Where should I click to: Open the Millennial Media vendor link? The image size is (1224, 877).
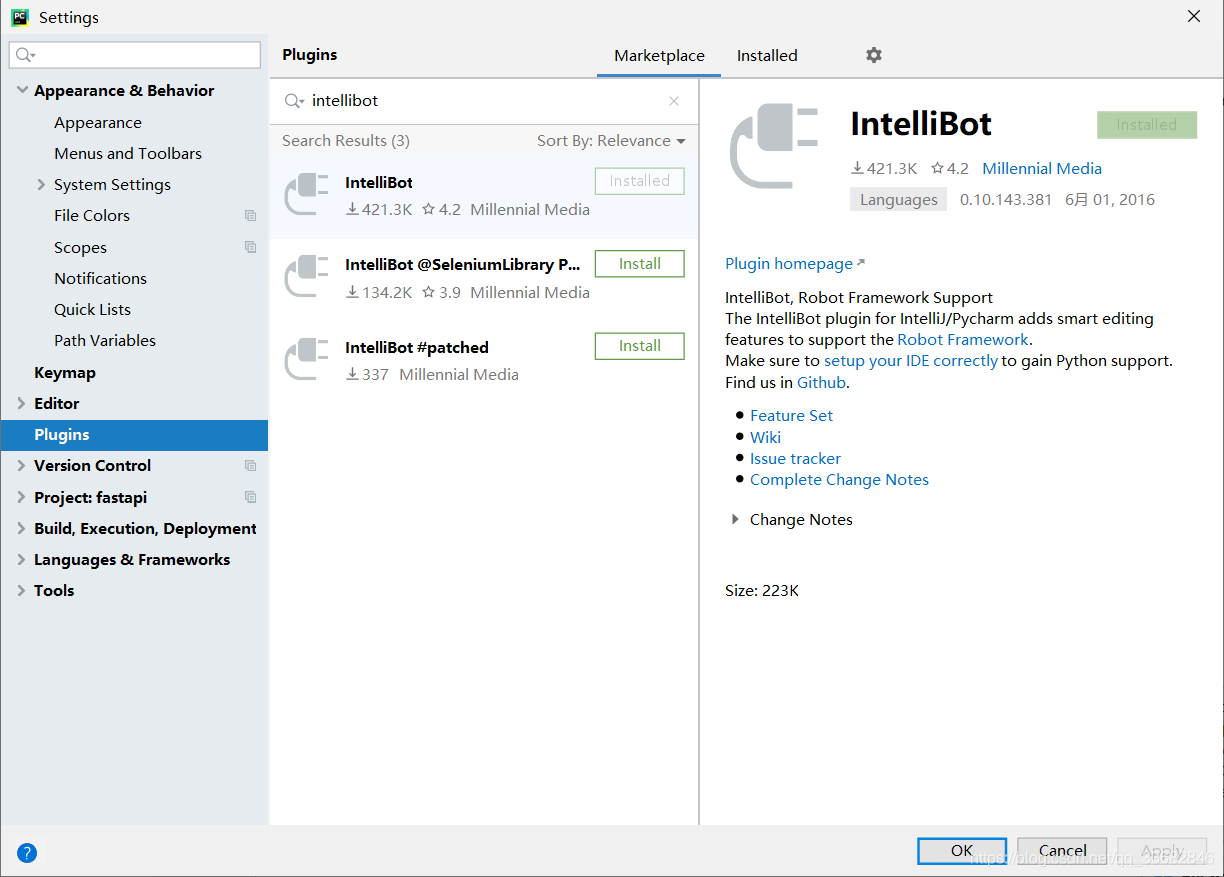click(x=1042, y=169)
